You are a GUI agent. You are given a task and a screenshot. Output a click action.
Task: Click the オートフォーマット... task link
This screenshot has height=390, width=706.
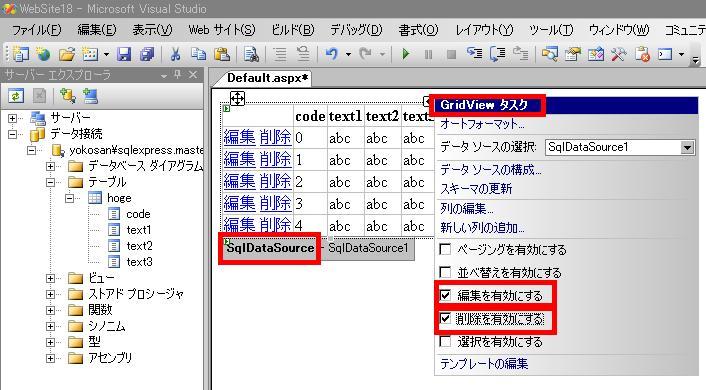point(482,124)
